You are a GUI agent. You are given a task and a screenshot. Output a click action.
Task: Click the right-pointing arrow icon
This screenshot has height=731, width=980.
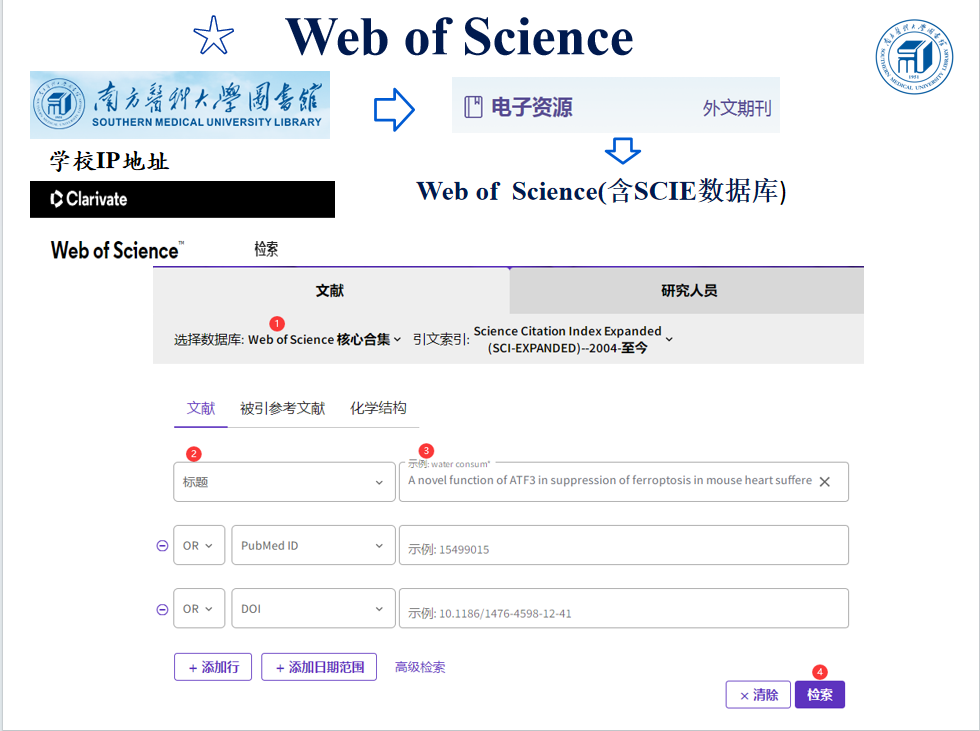(x=394, y=109)
